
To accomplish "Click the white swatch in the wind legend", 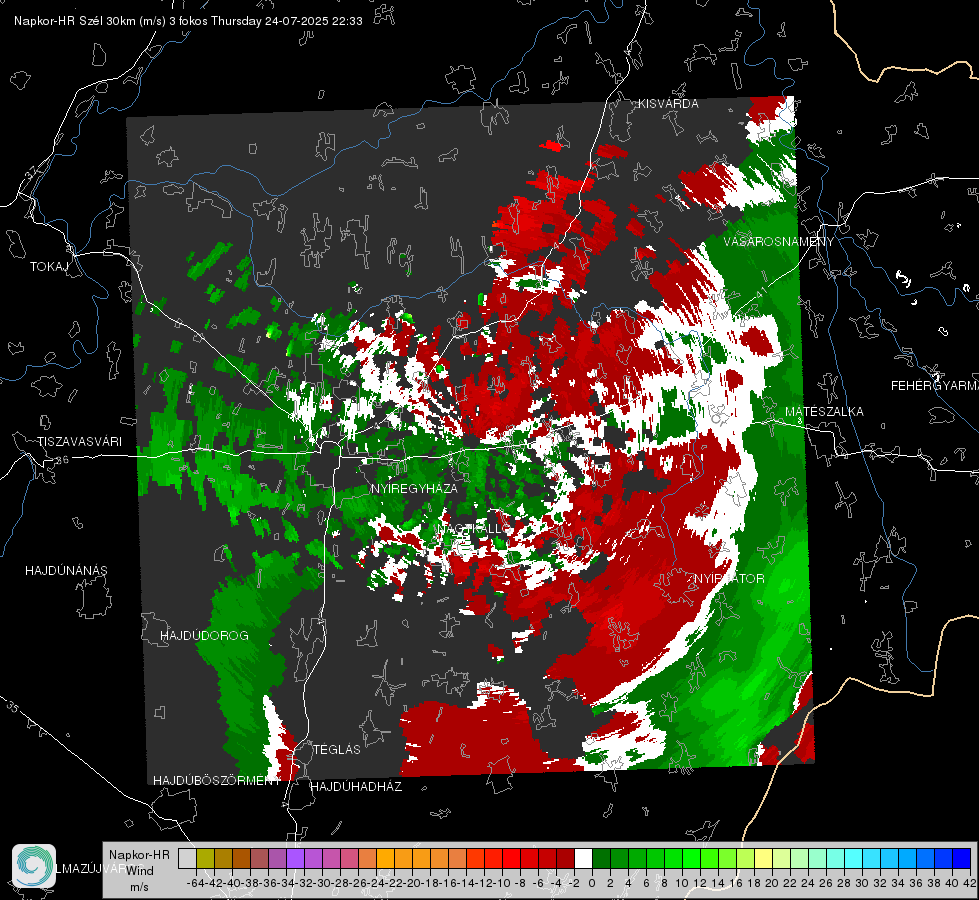I will tap(583, 859).
